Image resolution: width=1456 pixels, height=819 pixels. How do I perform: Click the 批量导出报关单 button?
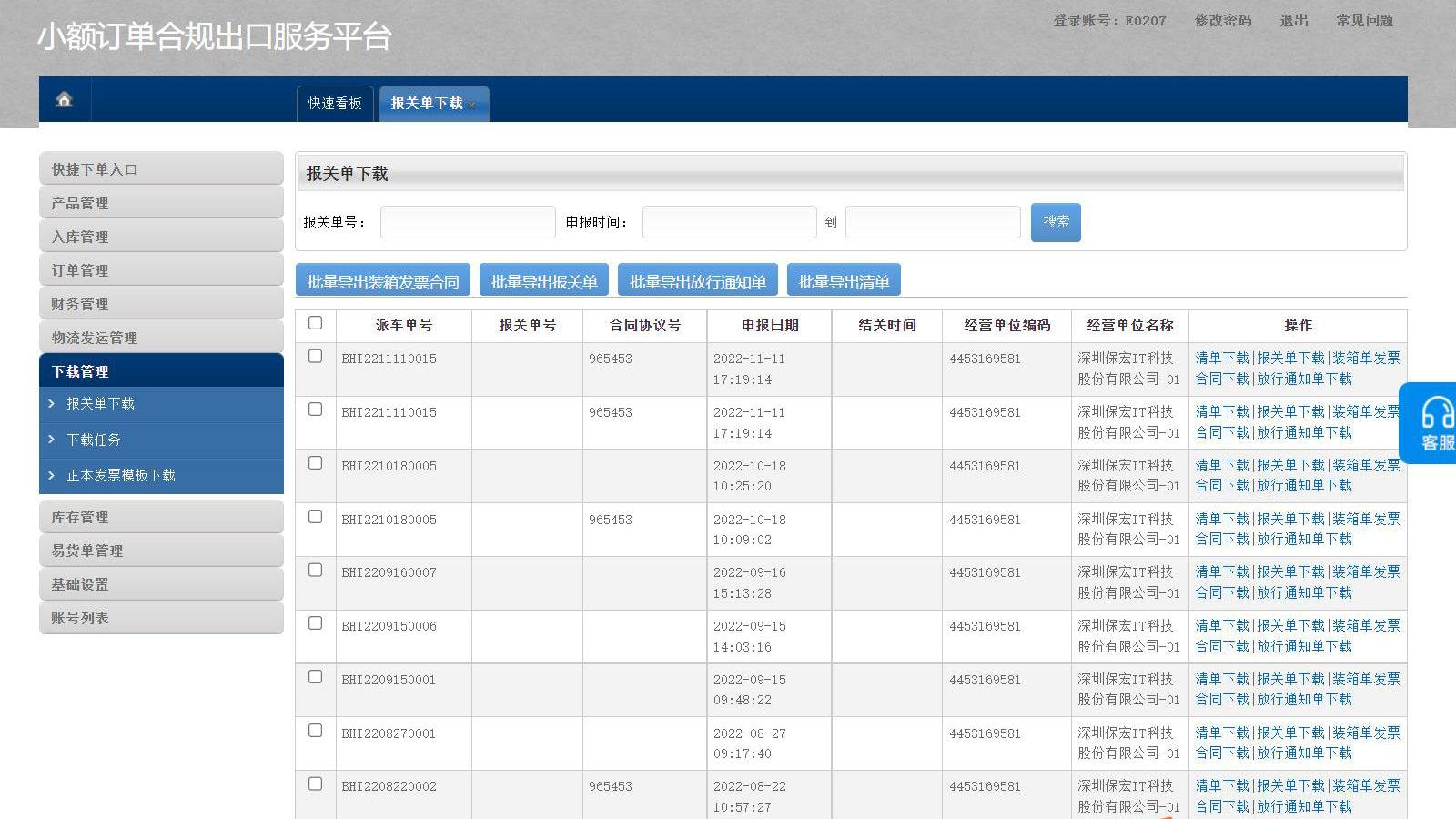(543, 279)
